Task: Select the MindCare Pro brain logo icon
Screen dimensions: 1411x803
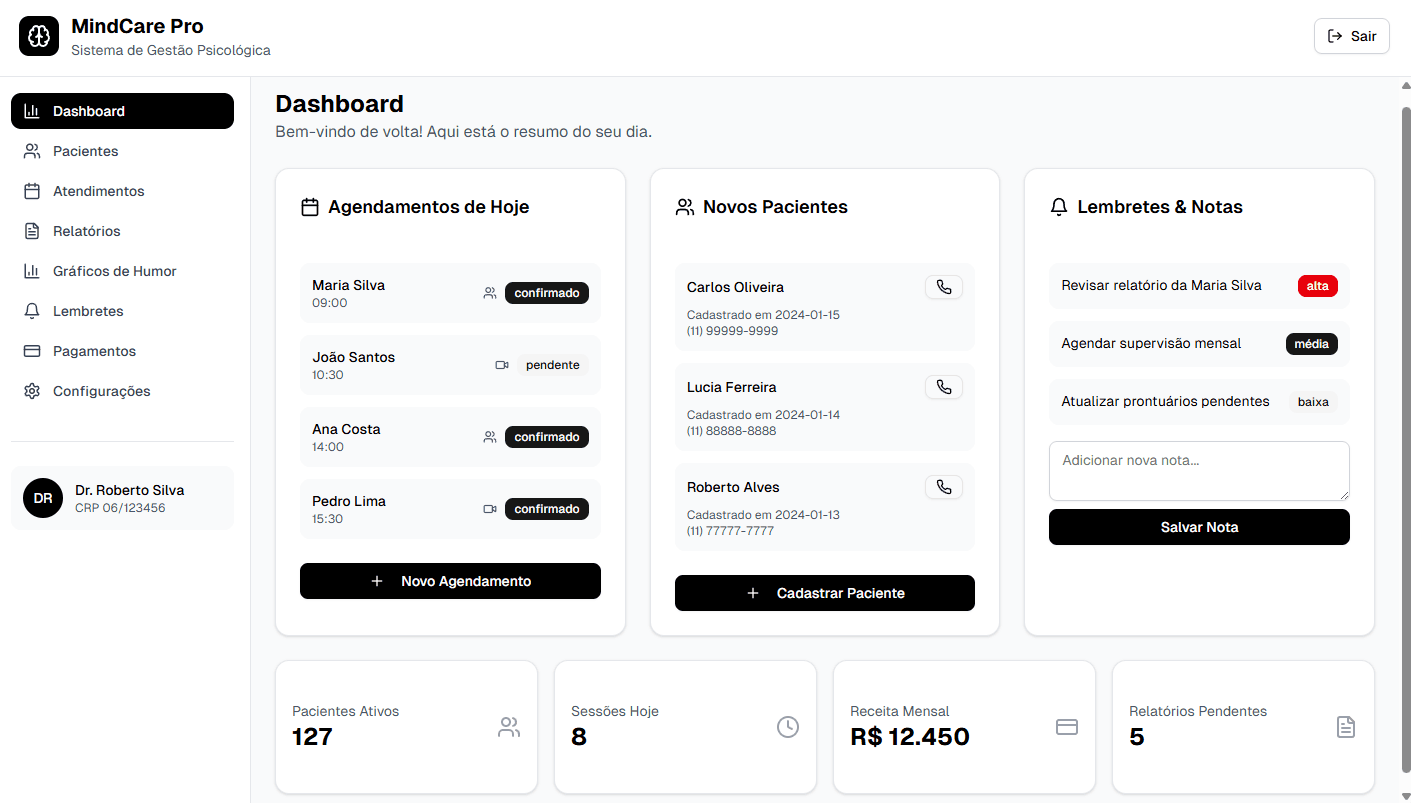Action: (x=38, y=35)
